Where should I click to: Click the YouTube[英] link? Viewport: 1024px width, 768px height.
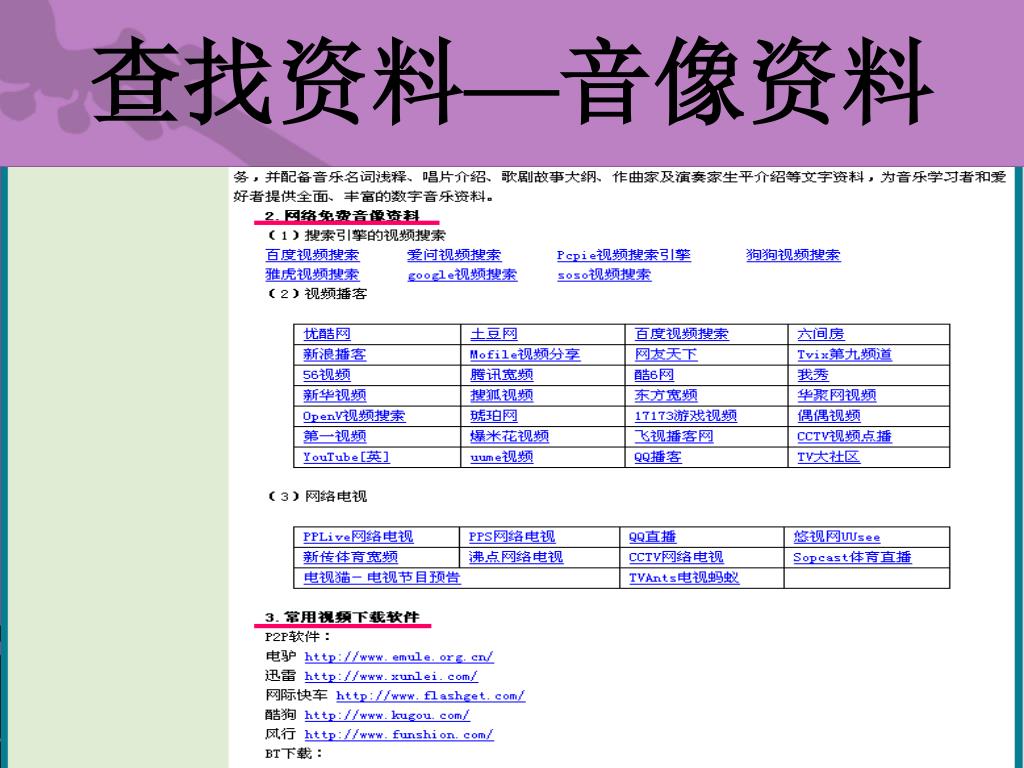coord(346,457)
